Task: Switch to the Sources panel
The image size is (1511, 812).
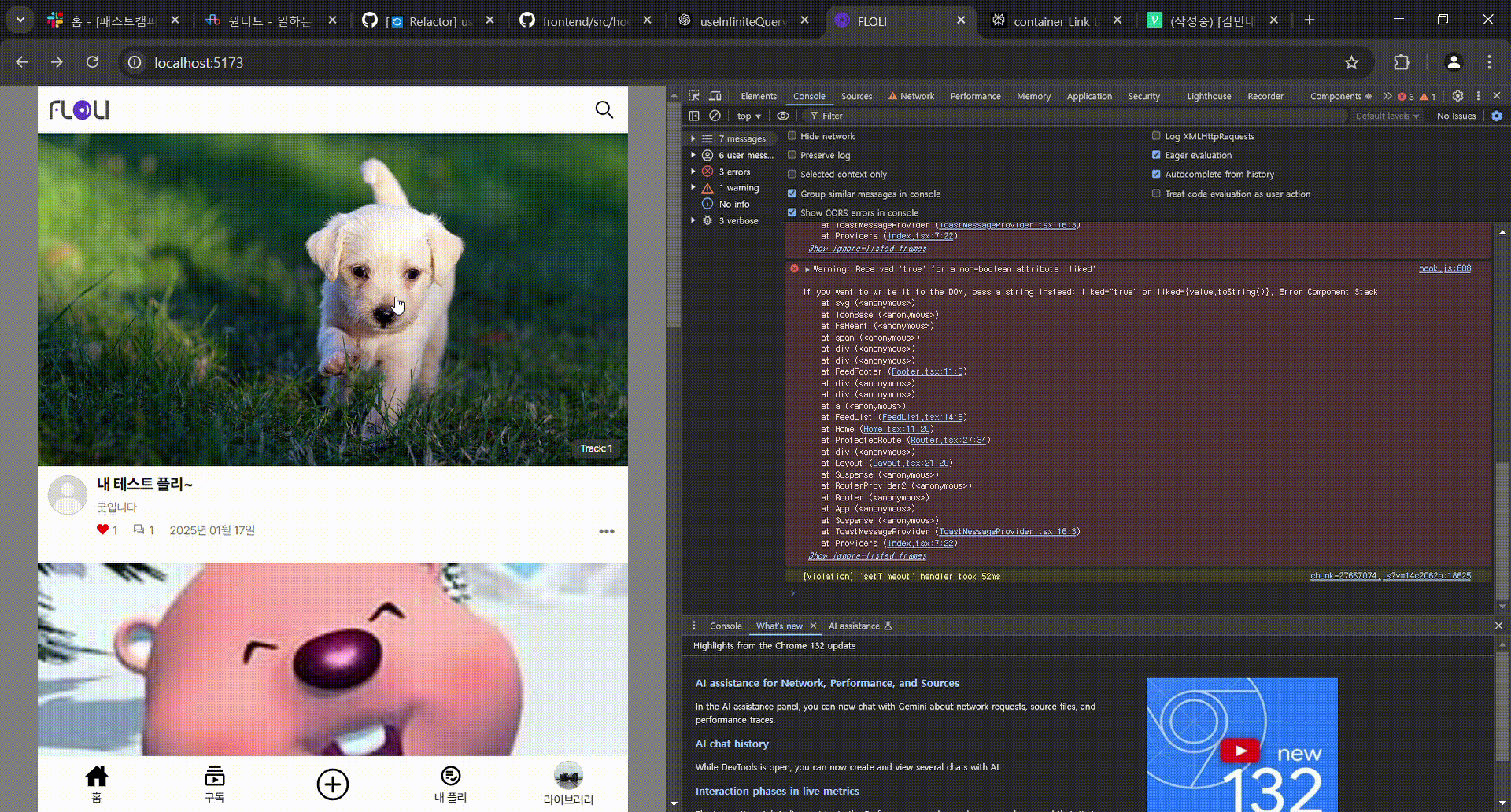Action: tap(856, 96)
